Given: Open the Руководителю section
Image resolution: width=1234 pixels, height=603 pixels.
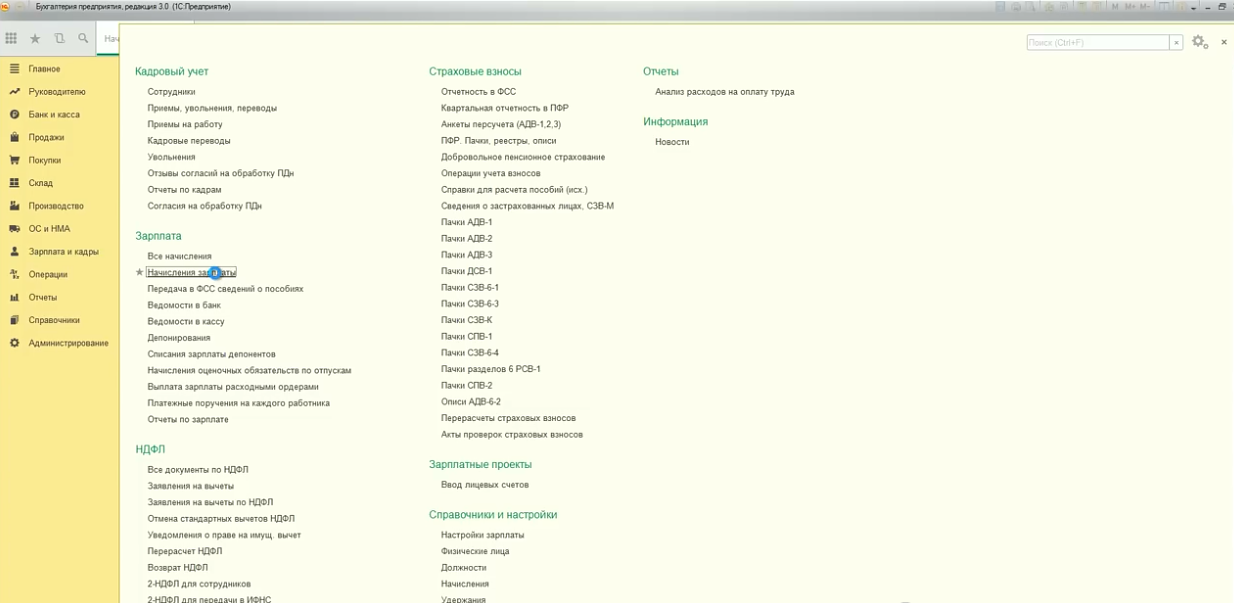Looking at the screenshot, I should coord(57,92).
